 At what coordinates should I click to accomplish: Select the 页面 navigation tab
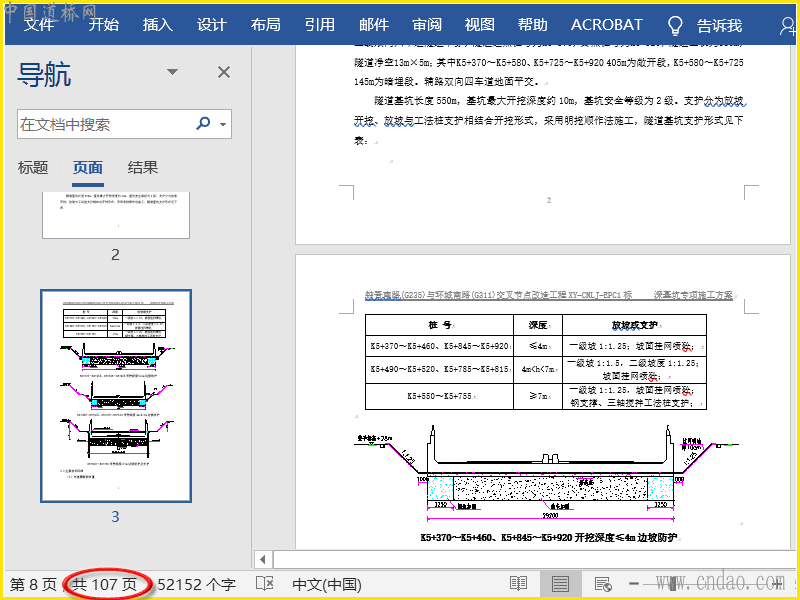tap(88, 167)
